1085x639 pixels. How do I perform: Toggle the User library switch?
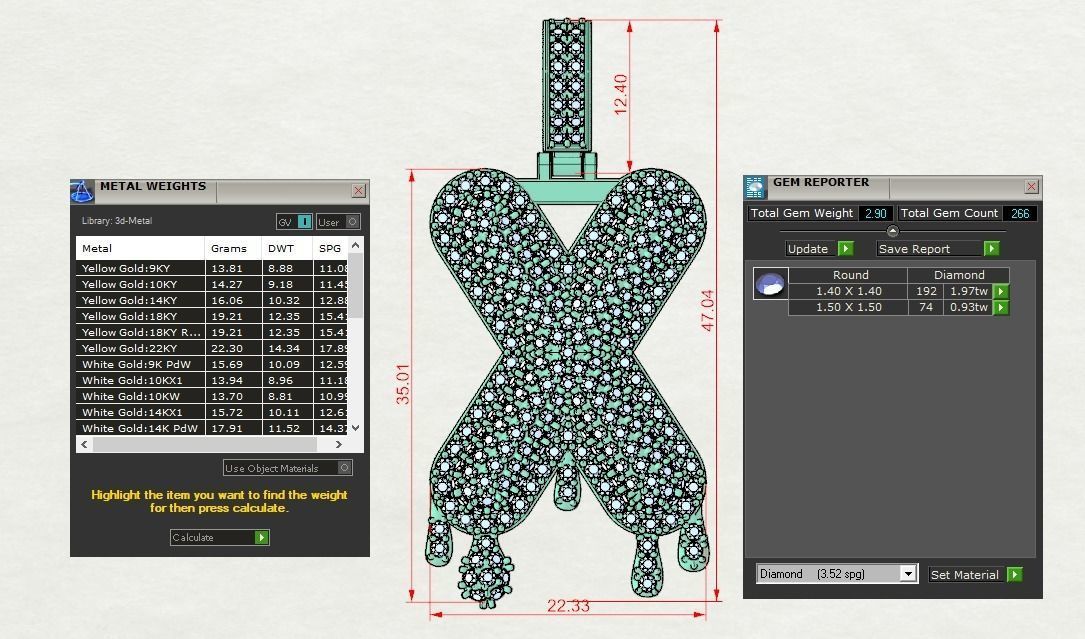point(338,222)
